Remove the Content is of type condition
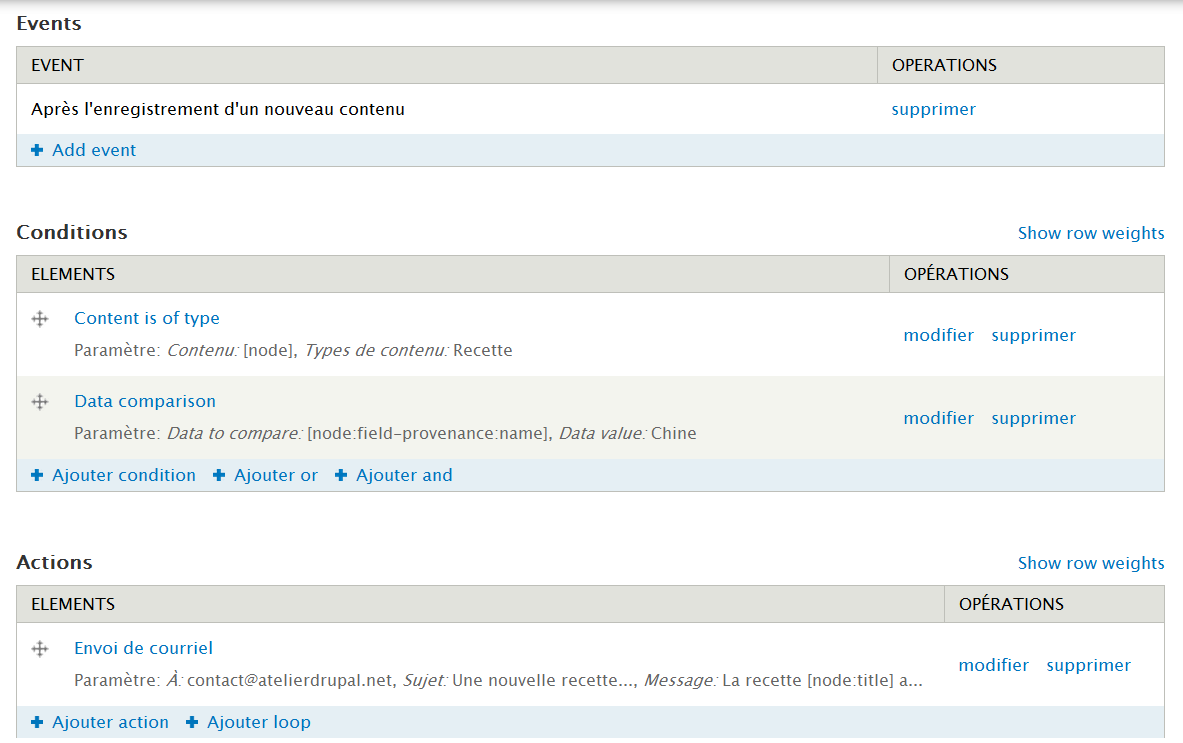Screen dimensions: 1183x743 point(1033,335)
